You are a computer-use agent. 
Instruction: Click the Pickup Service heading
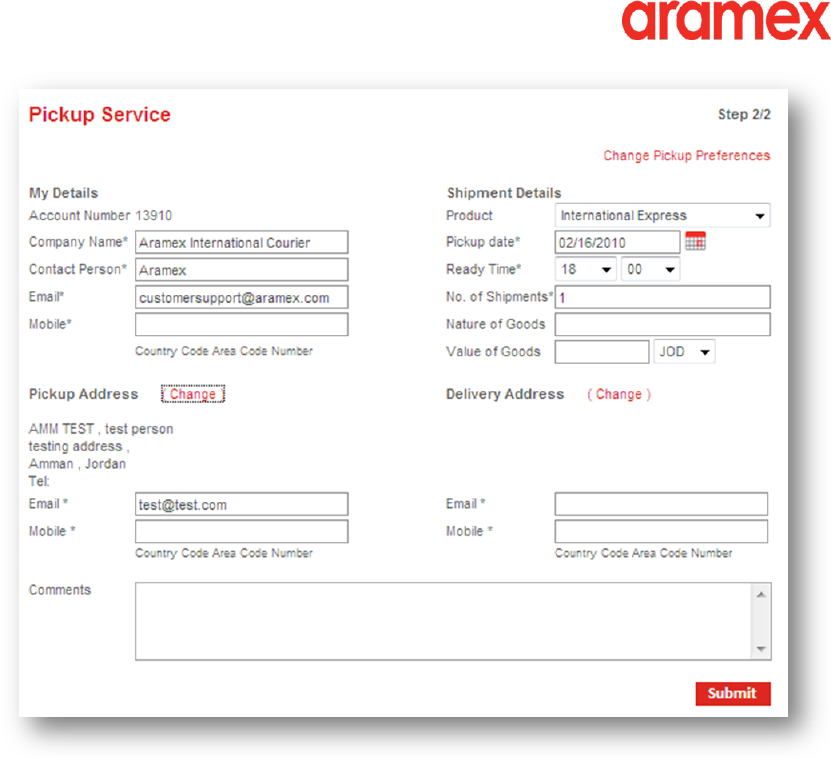point(100,115)
